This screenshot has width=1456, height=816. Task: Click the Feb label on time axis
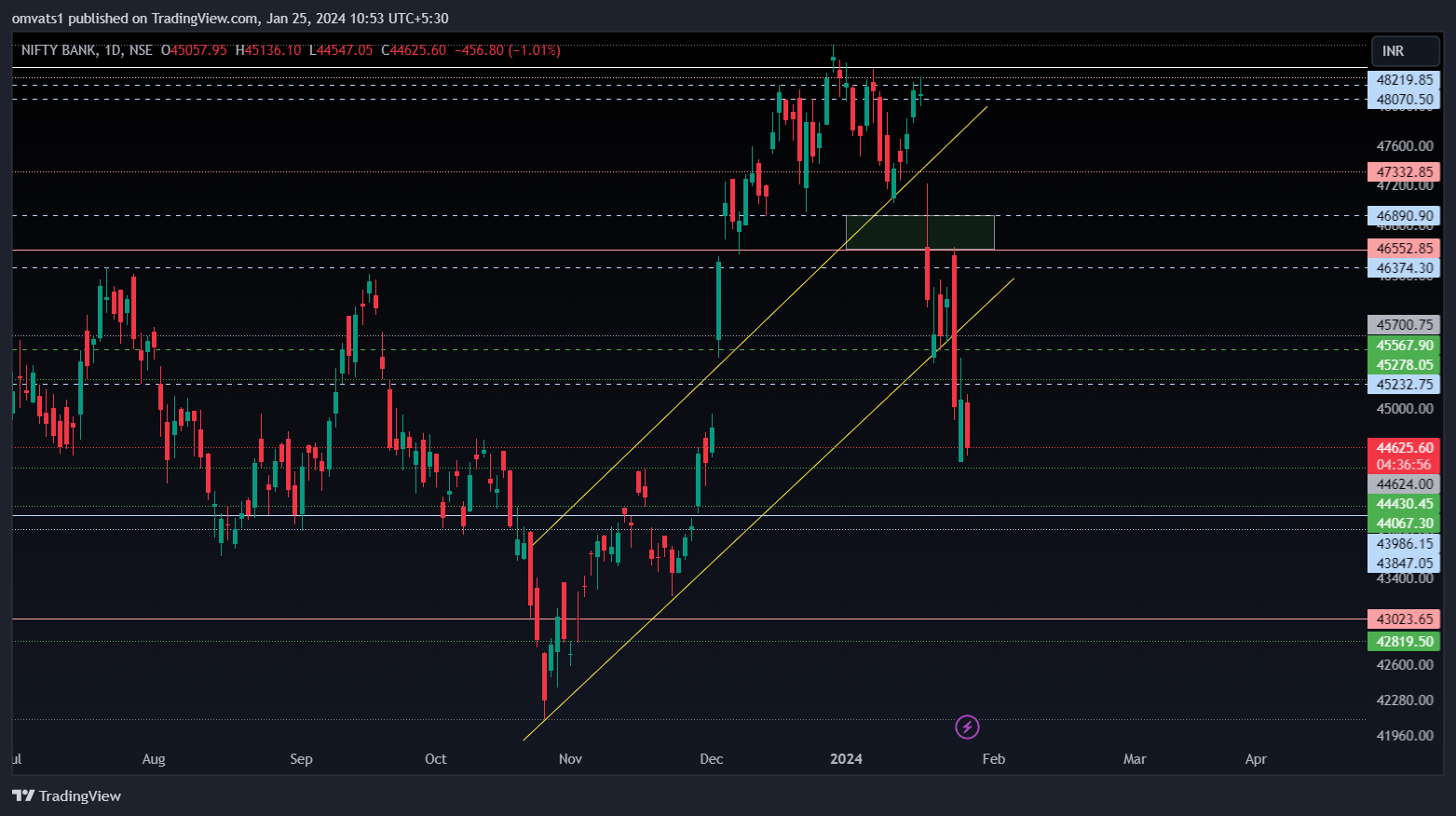click(994, 759)
